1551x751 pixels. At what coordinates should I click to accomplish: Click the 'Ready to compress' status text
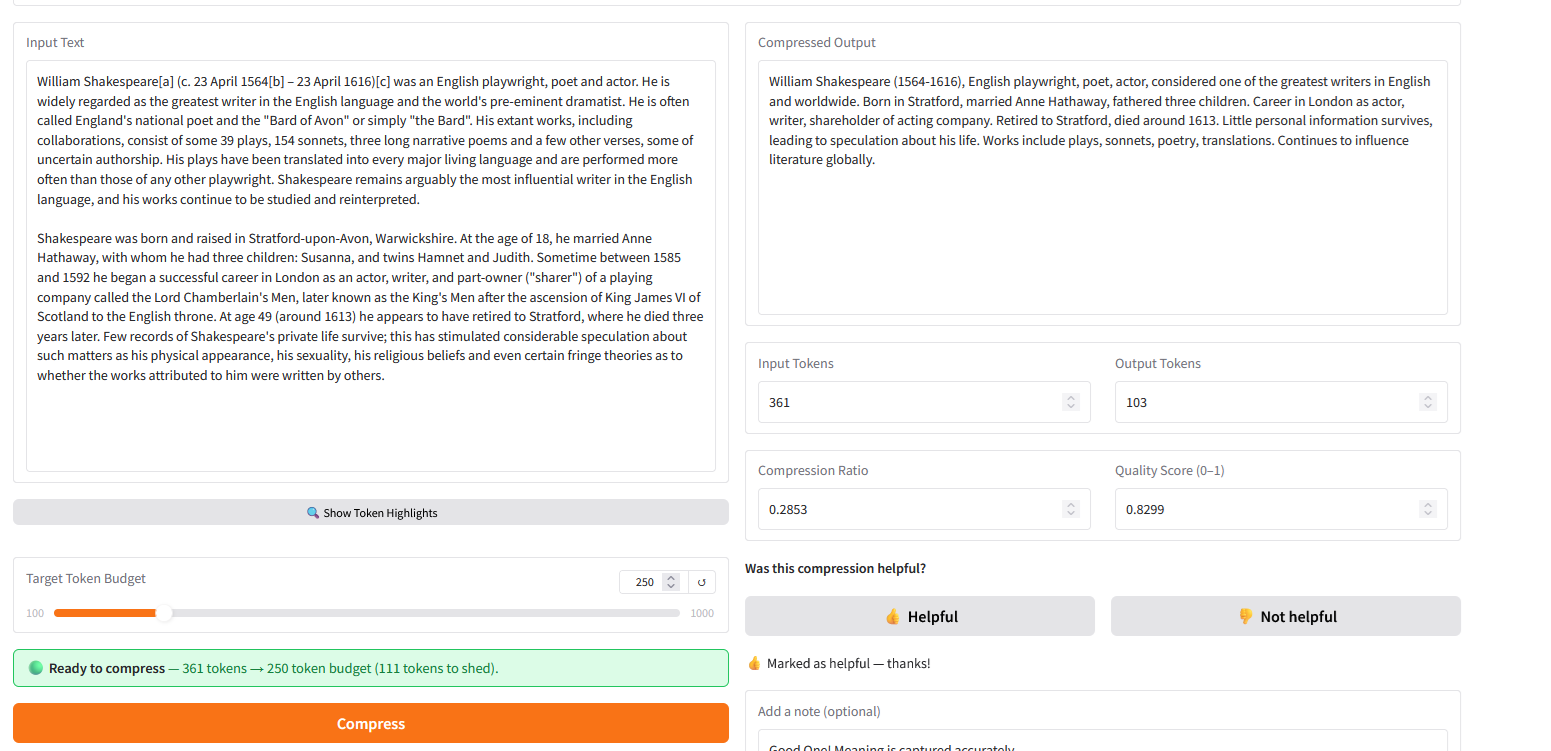107,668
